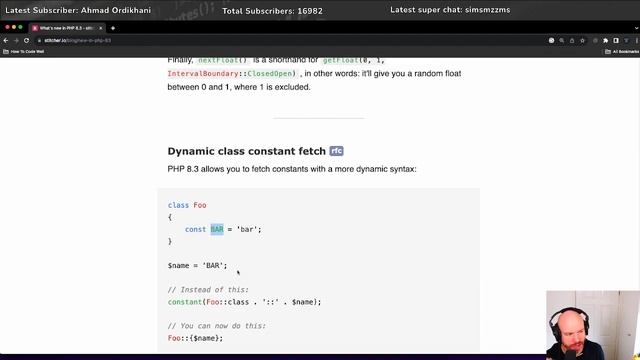Screen dimensions: 640x360
Task: Reload the current page
Action: pos(27,40)
